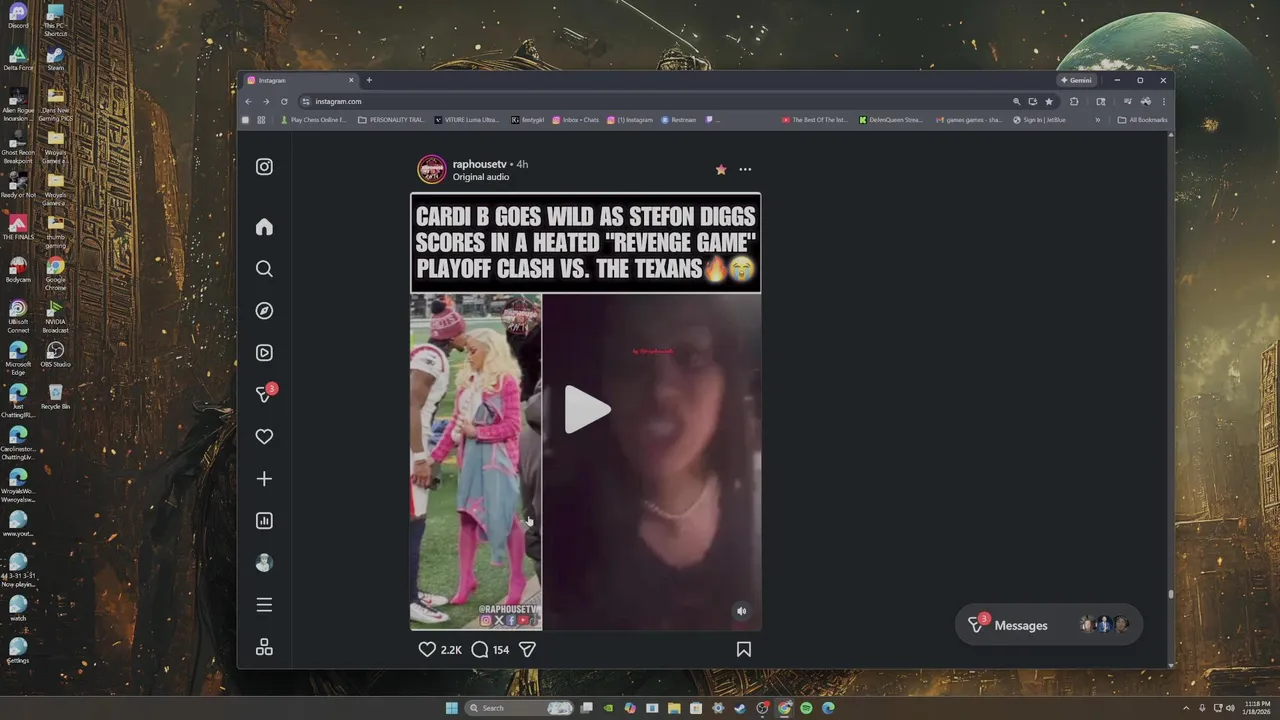This screenshot has width=1280, height=720.
Task: Open Steam from the taskbar
Action: pyautogui.click(x=740, y=708)
